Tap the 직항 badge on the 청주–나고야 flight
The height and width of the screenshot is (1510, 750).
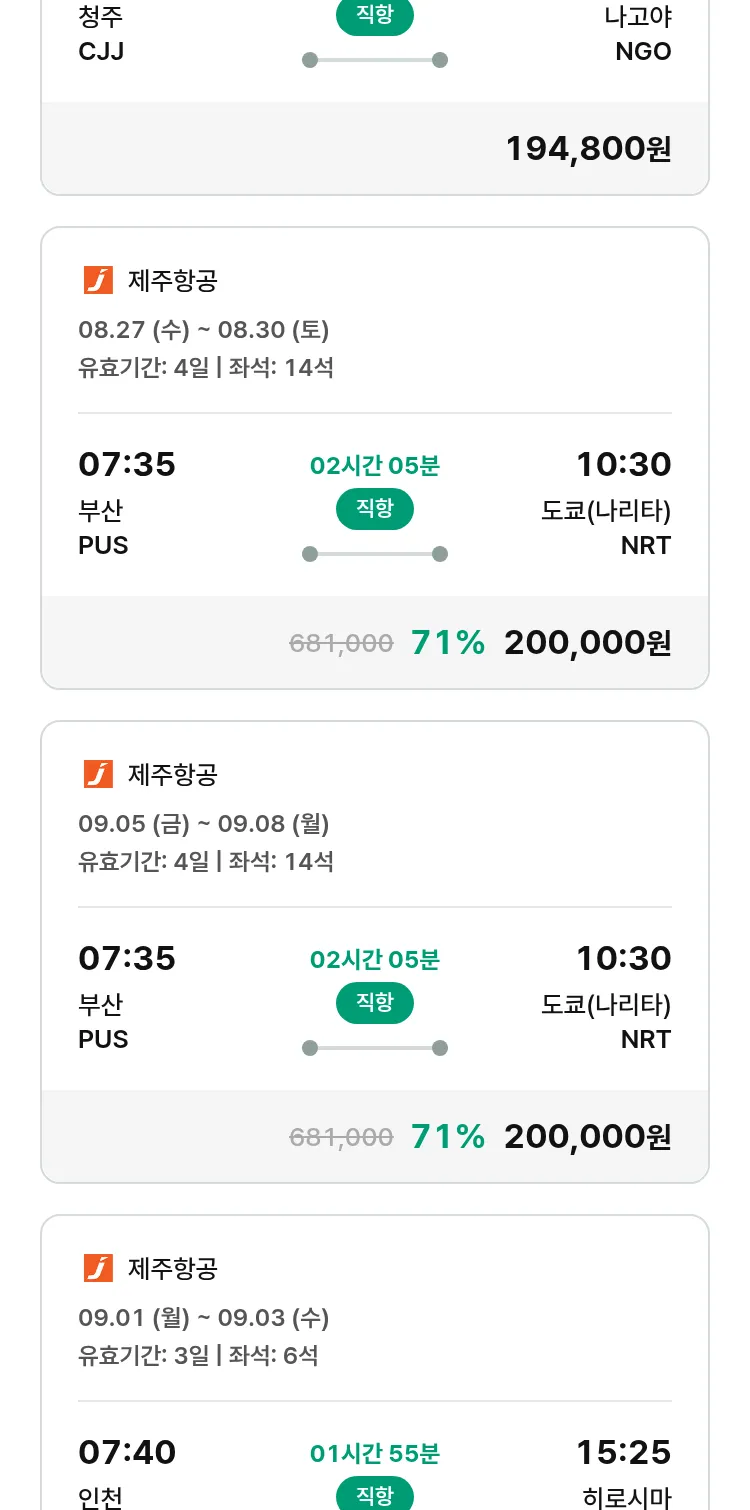[x=375, y=16]
